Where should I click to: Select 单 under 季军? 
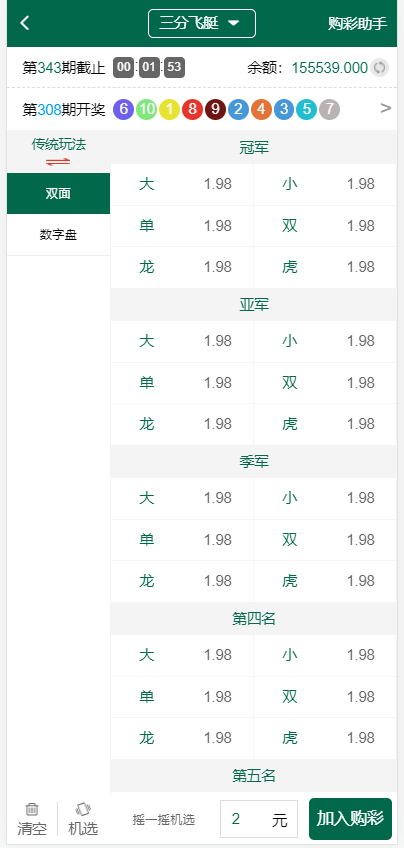point(182,540)
